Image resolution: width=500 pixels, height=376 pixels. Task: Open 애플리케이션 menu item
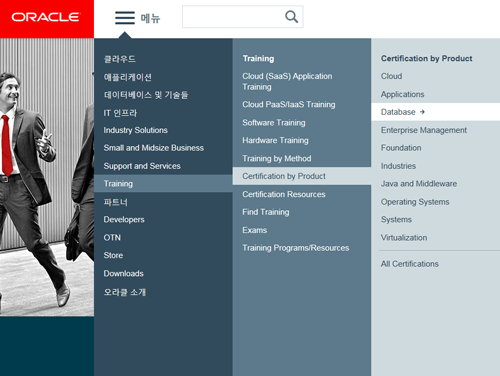128,77
